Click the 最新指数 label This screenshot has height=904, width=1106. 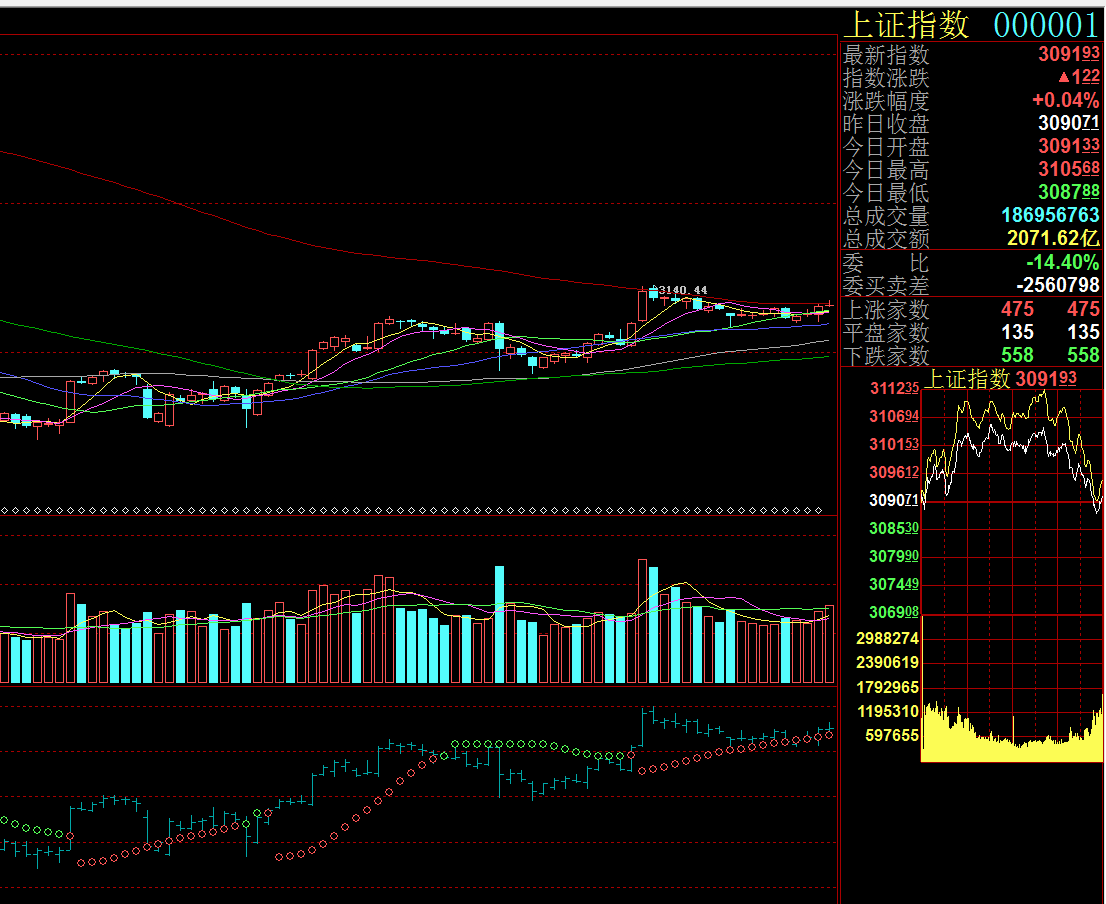(886, 54)
